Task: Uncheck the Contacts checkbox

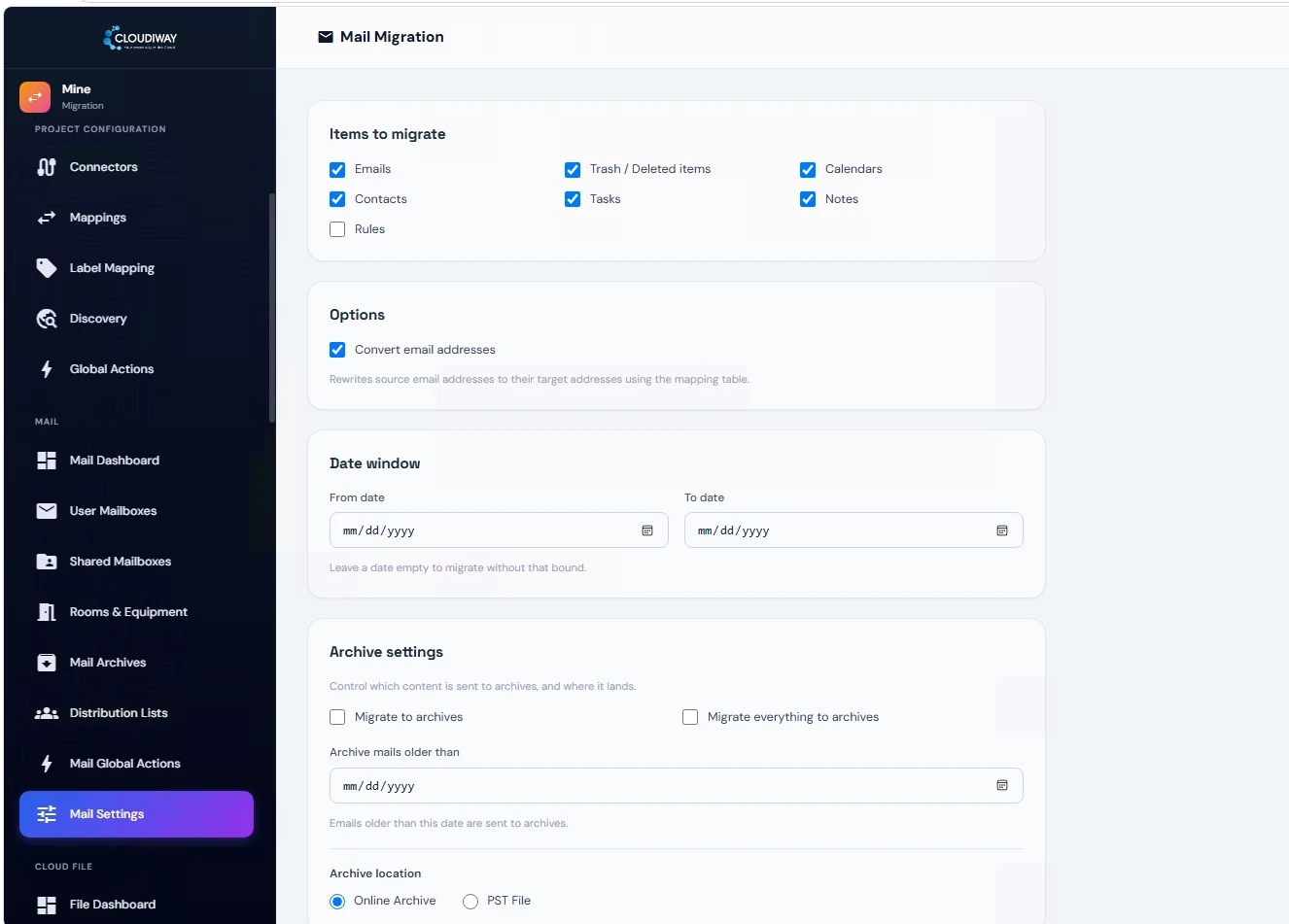Action: 337,199
